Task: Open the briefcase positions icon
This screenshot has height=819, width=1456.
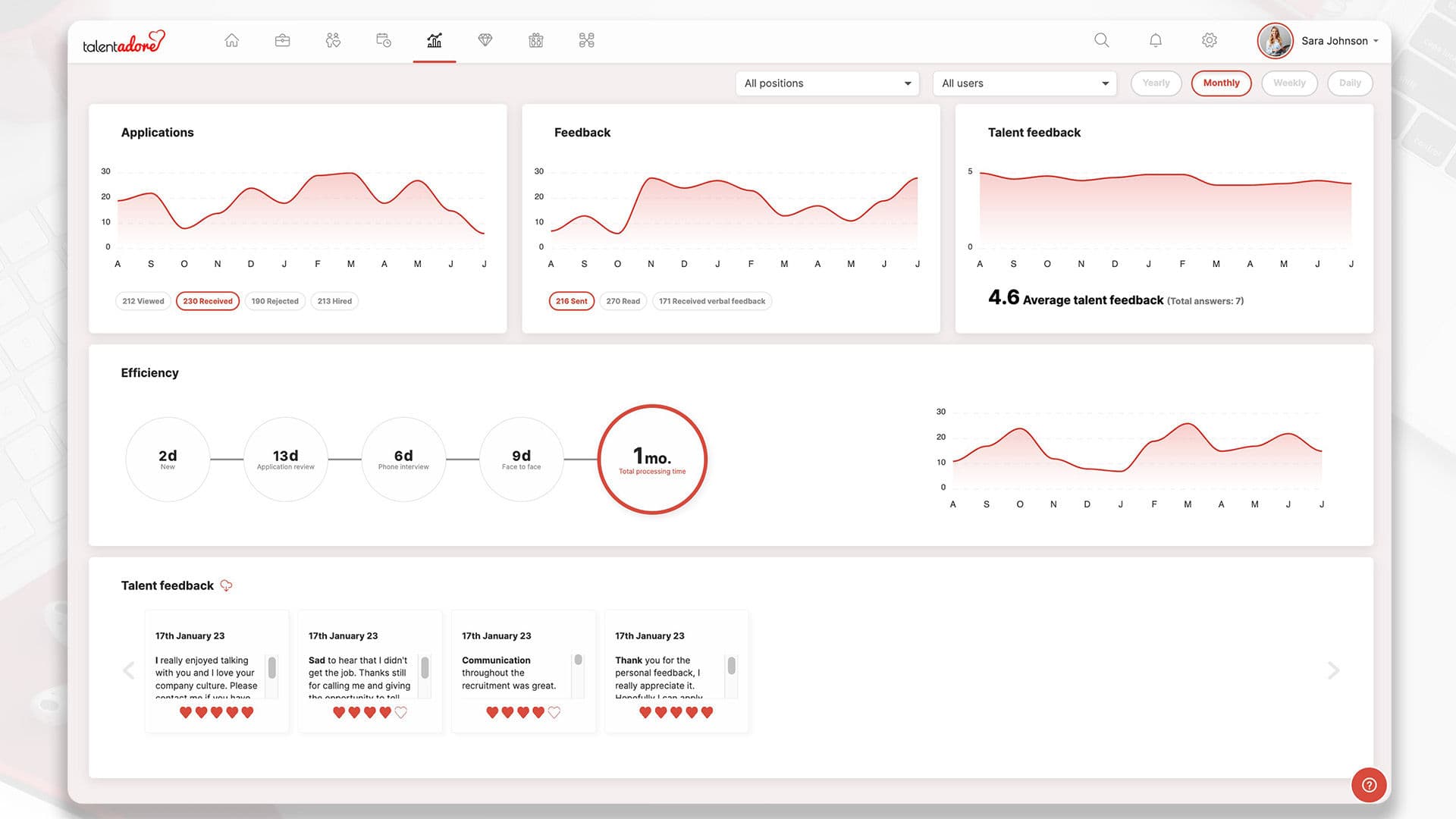Action: point(282,40)
